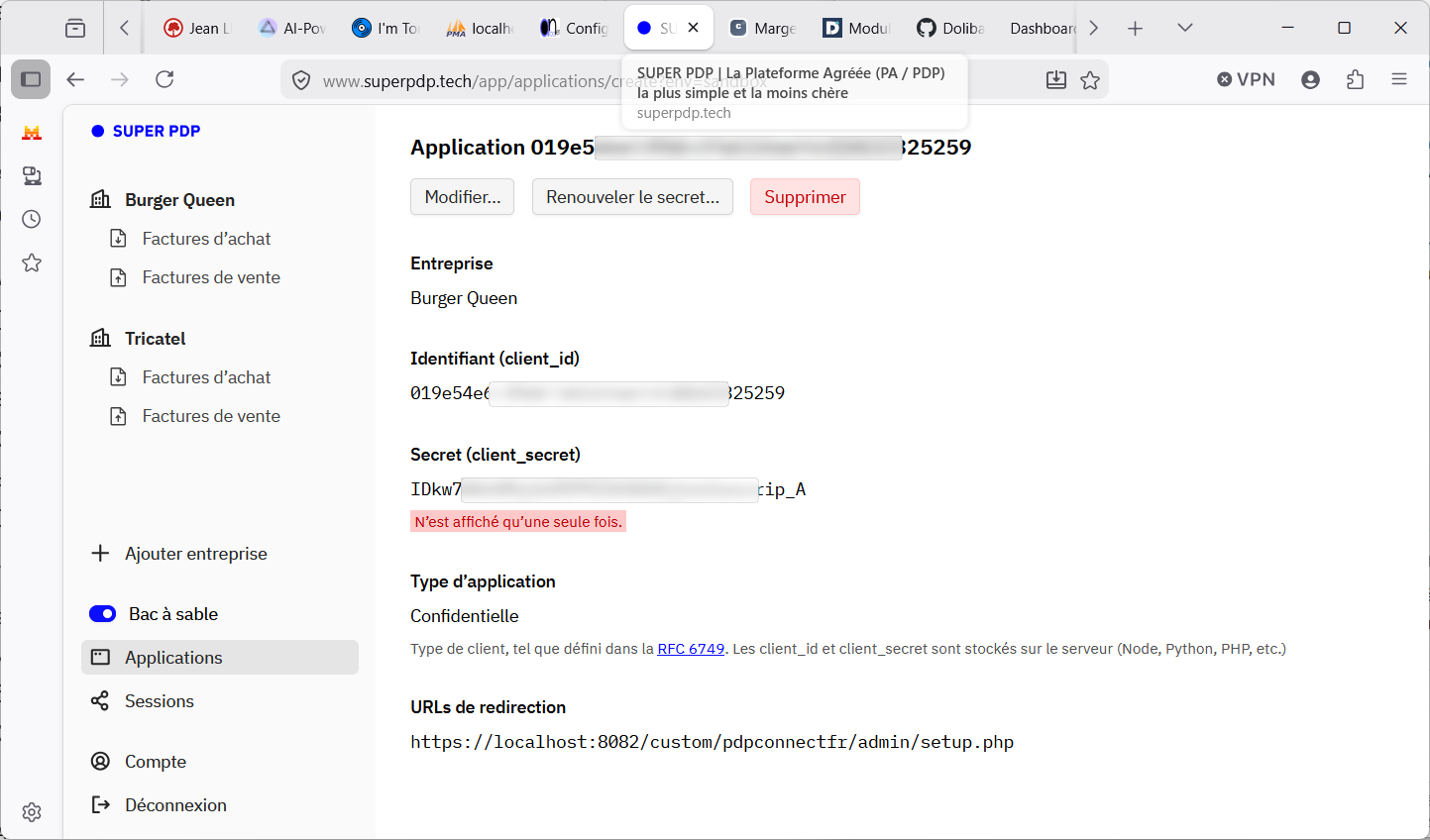Open the VPN panel
1430x840 pixels.
click(1246, 79)
